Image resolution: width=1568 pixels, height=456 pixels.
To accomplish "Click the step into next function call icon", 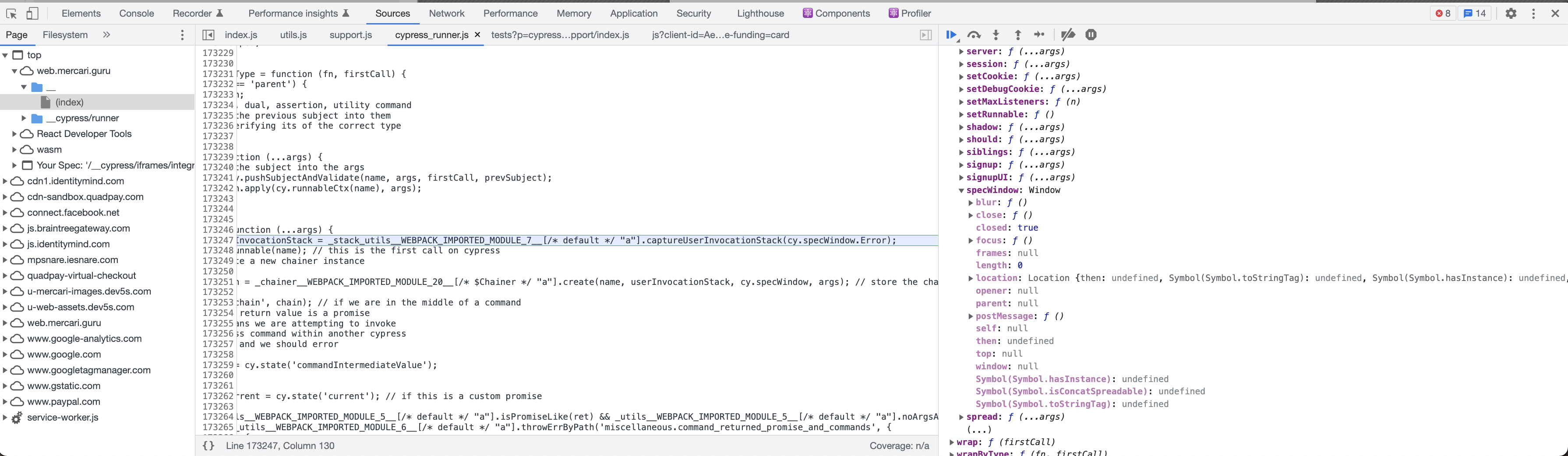I will pyautogui.click(x=995, y=35).
